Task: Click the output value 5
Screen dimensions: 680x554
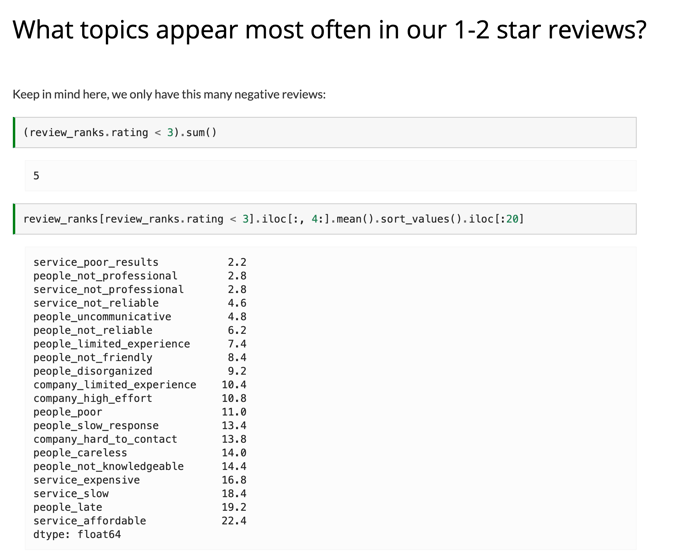Action: click(37, 175)
